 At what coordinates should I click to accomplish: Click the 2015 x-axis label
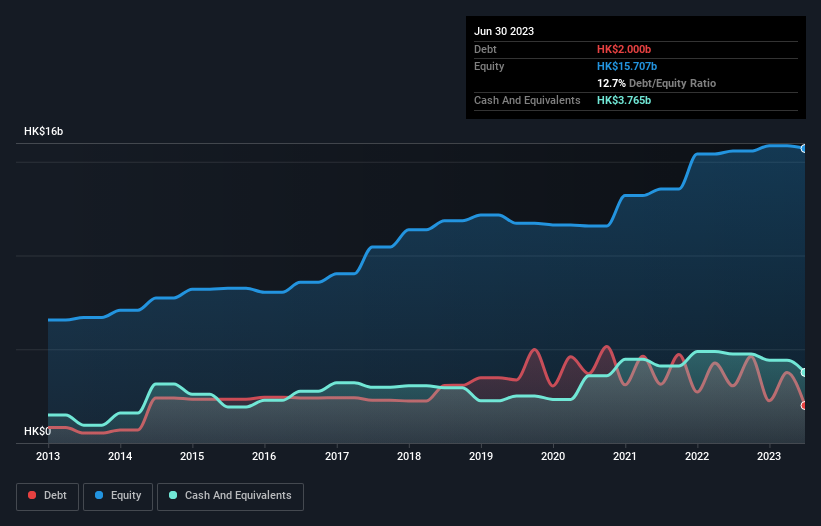point(192,456)
